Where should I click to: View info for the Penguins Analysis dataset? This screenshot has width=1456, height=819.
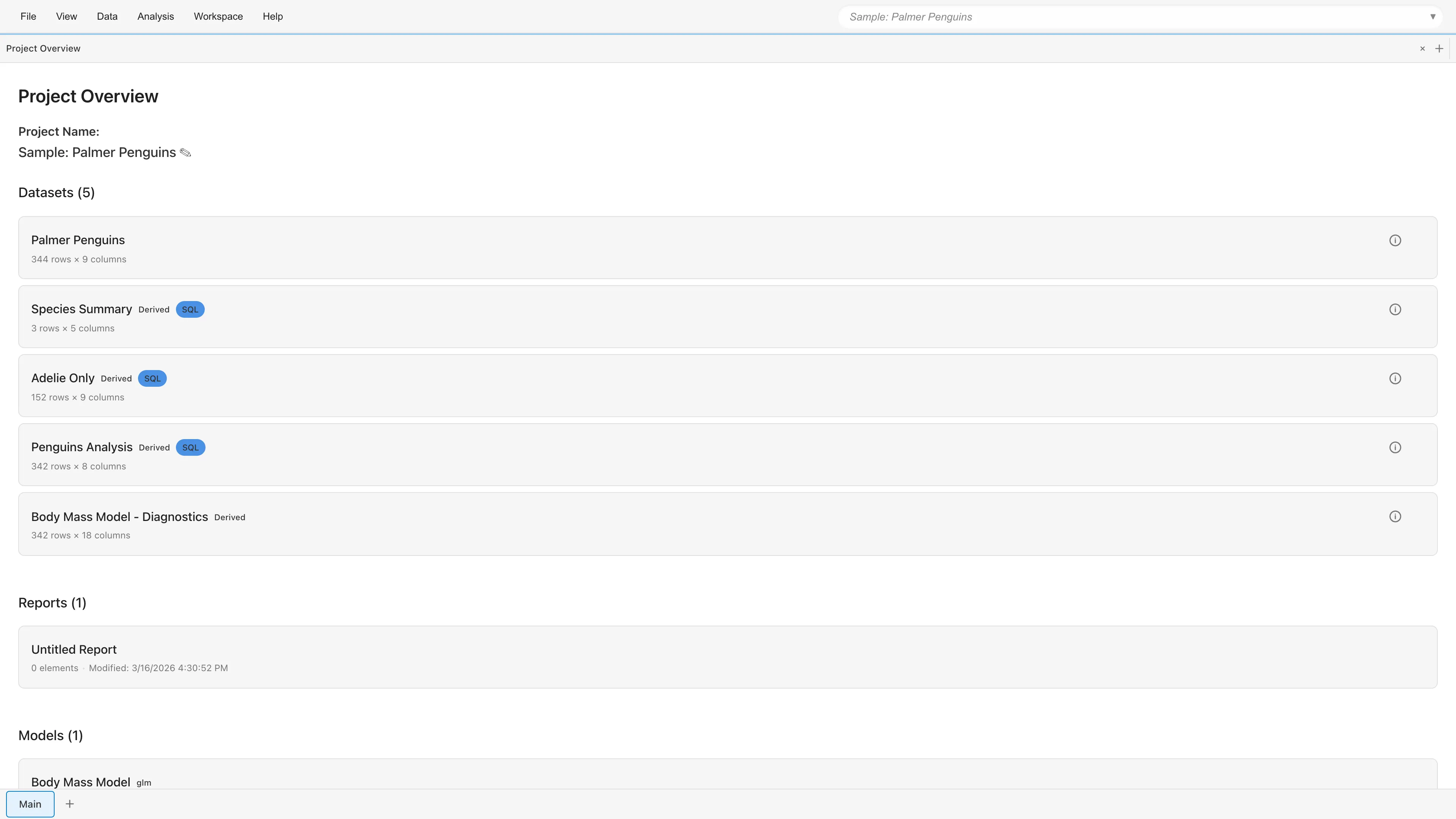pyautogui.click(x=1395, y=447)
